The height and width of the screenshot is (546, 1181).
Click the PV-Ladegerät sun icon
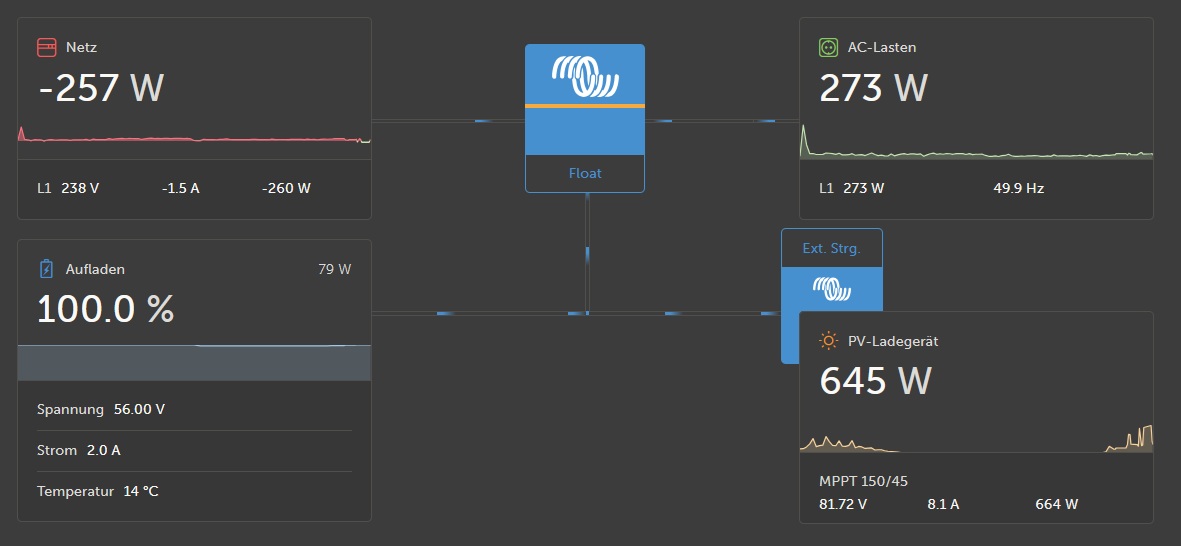click(x=828, y=341)
